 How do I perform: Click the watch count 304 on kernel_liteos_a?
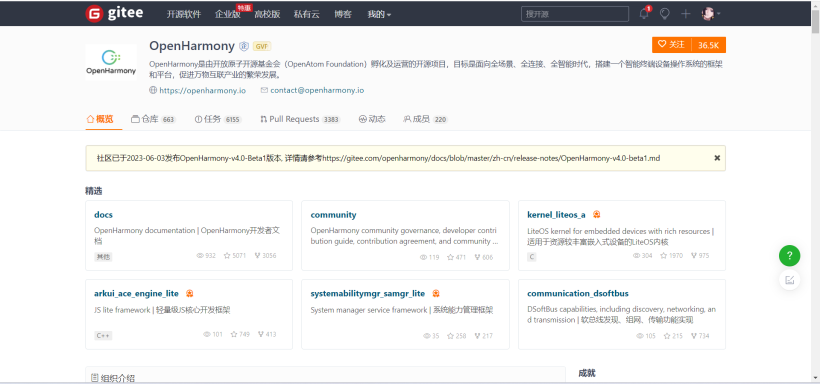(x=643, y=256)
